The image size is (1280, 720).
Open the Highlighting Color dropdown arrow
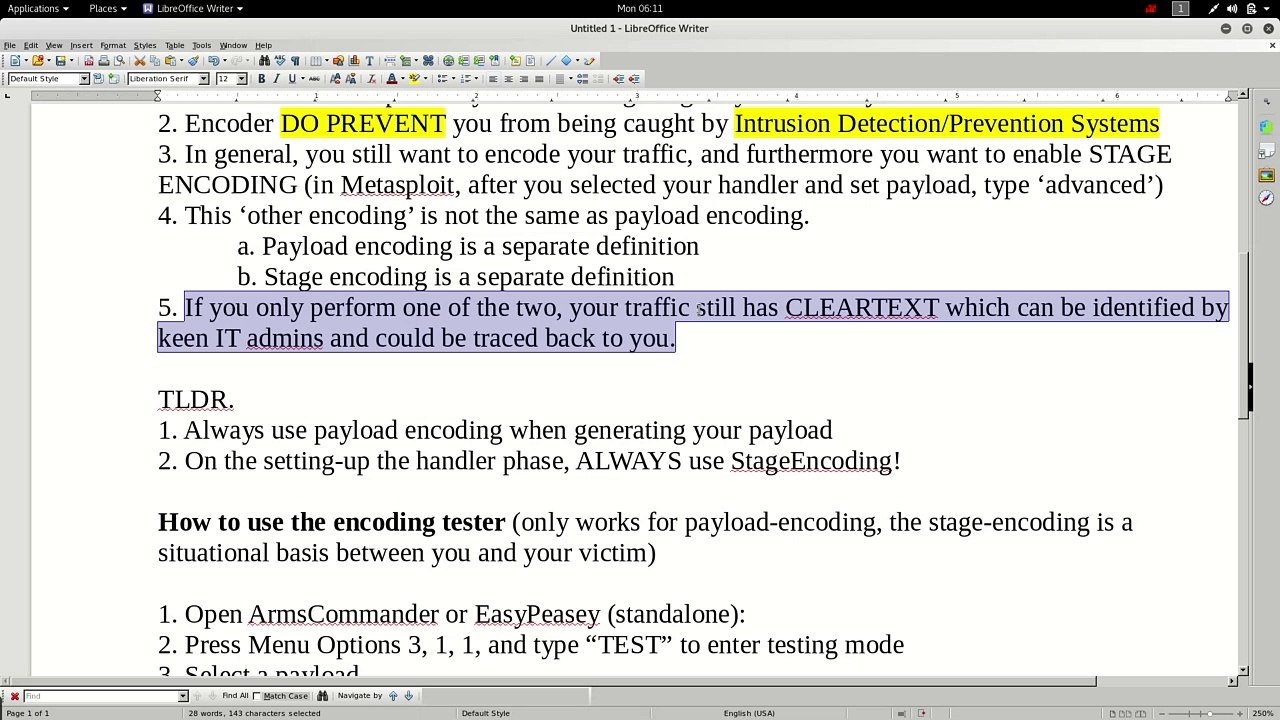[425, 79]
